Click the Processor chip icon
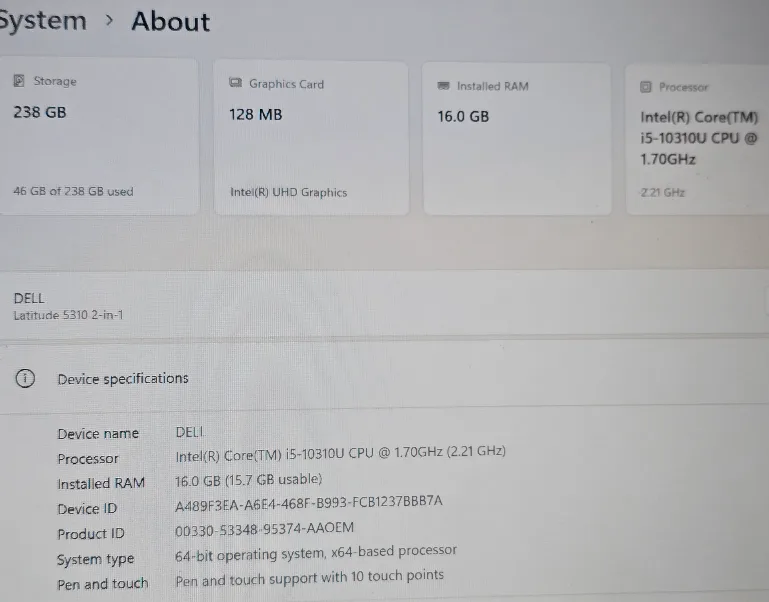The width and height of the screenshot is (769, 602). tap(646, 88)
